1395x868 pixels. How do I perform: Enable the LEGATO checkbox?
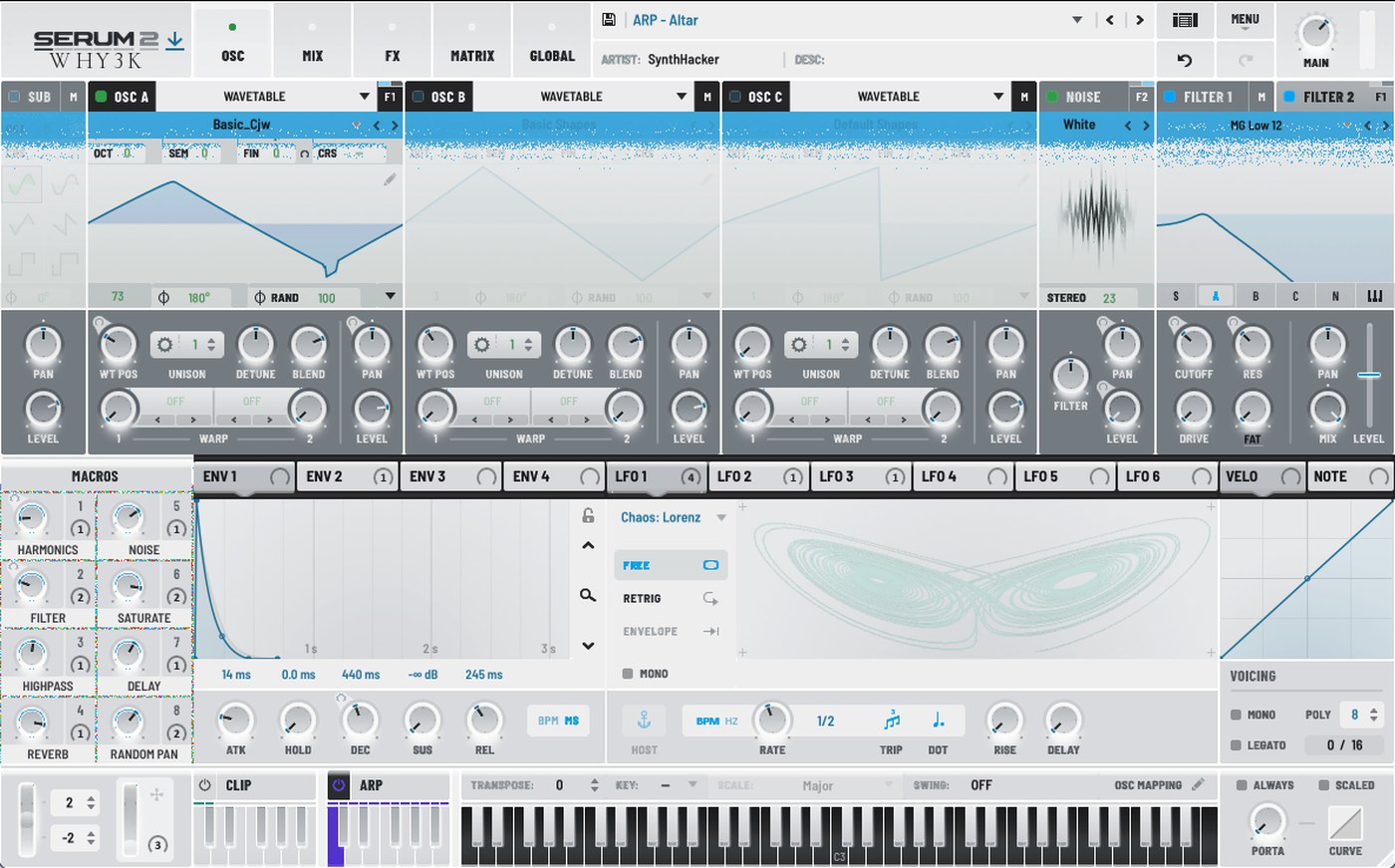(x=1236, y=744)
